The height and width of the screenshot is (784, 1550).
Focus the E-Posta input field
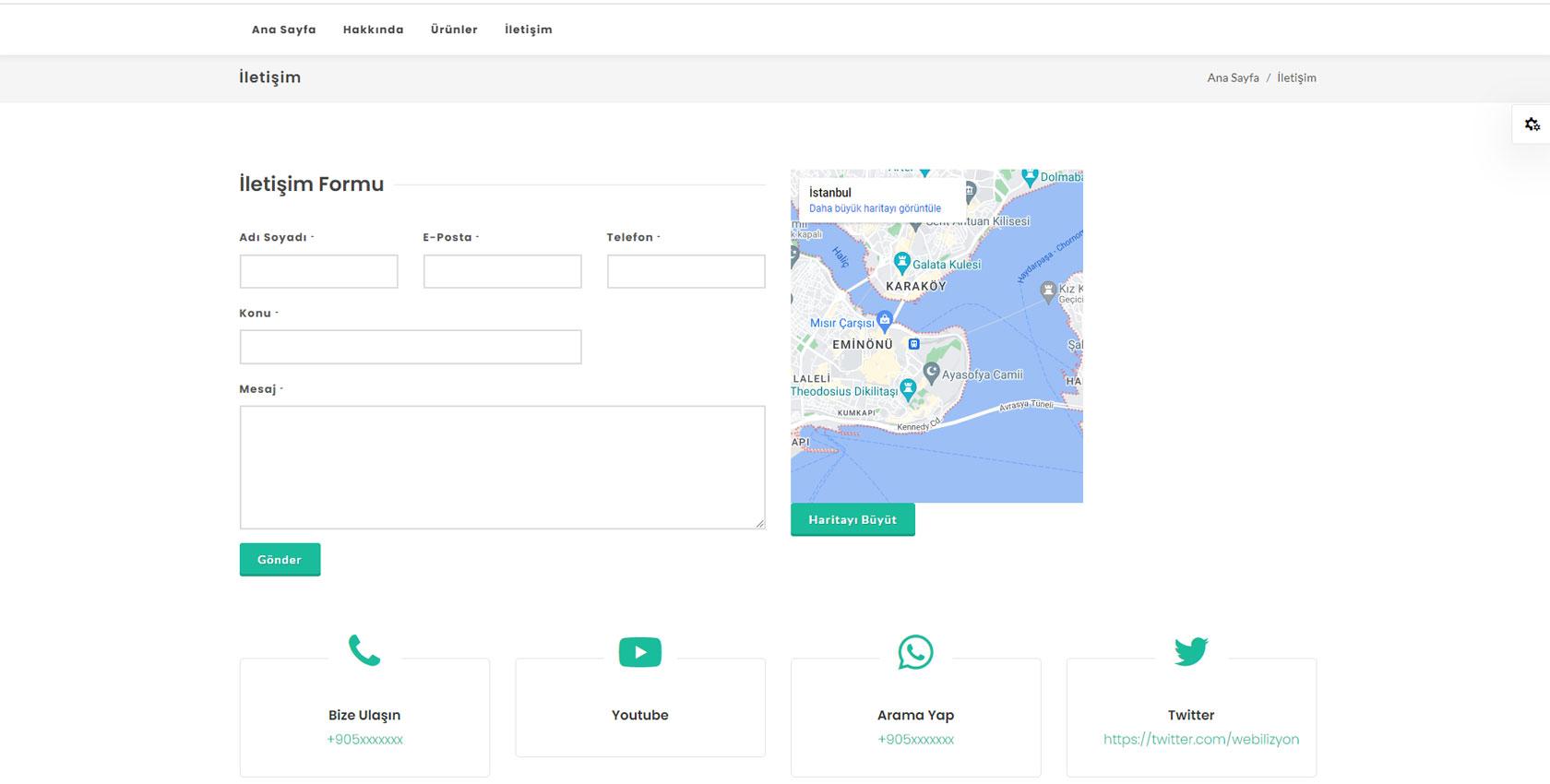coord(503,271)
